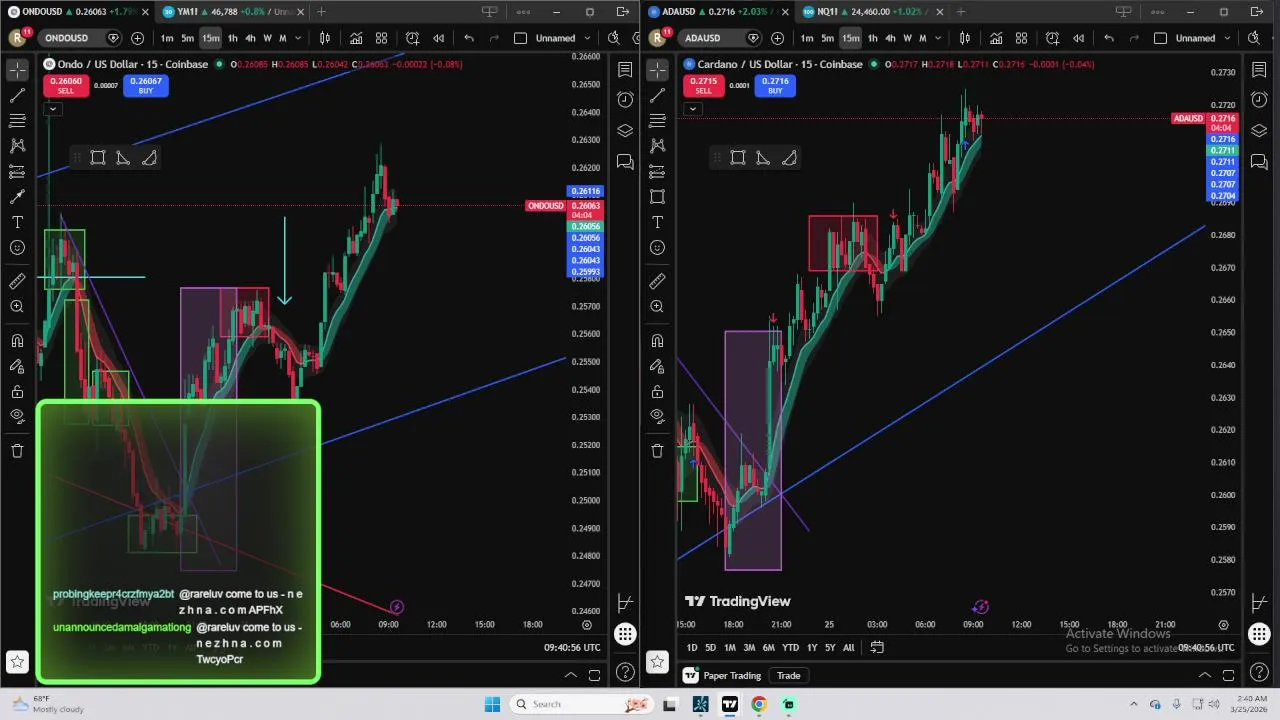Open the Help Center in ADAUSD window

[1259, 671]
